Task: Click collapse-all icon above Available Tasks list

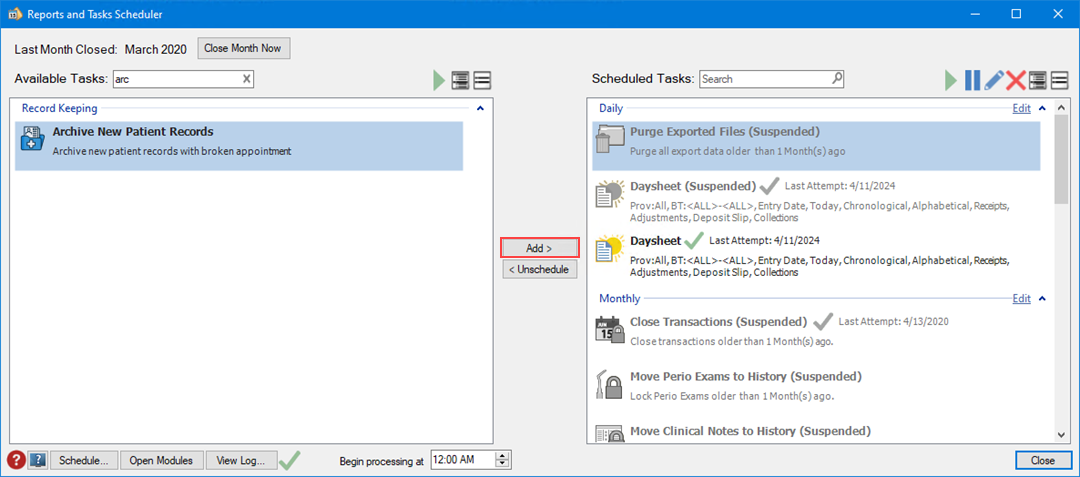Action: coord(482,80)
